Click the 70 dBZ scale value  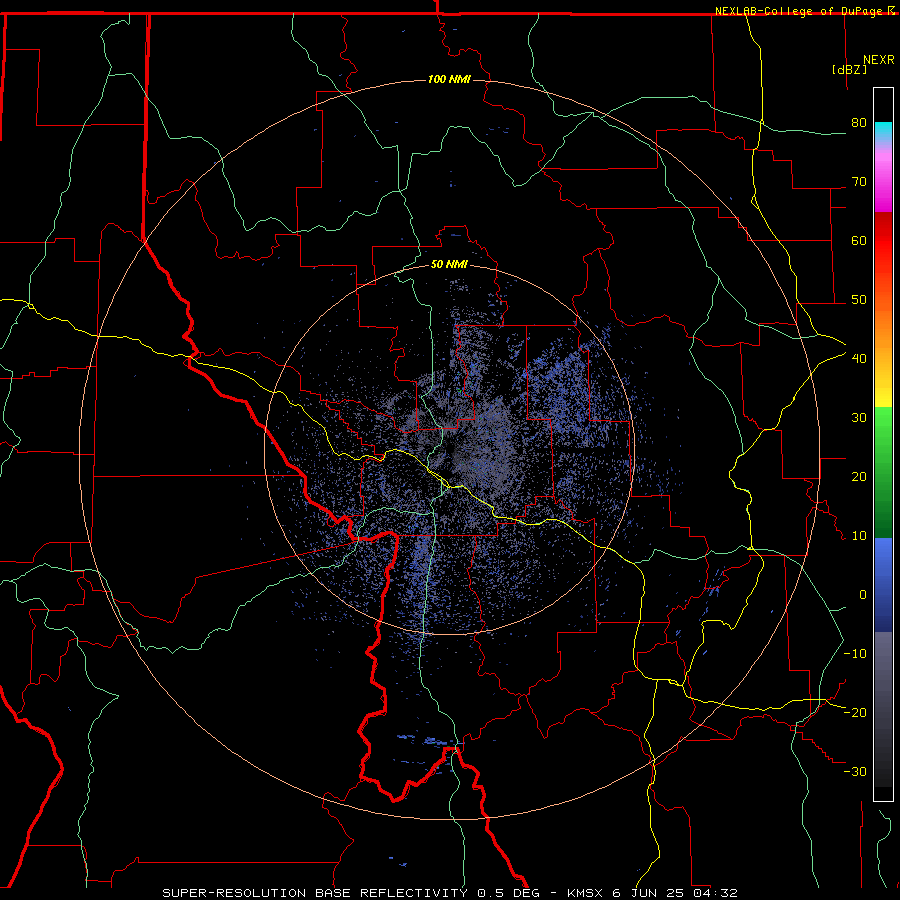[x=859, y=181]
